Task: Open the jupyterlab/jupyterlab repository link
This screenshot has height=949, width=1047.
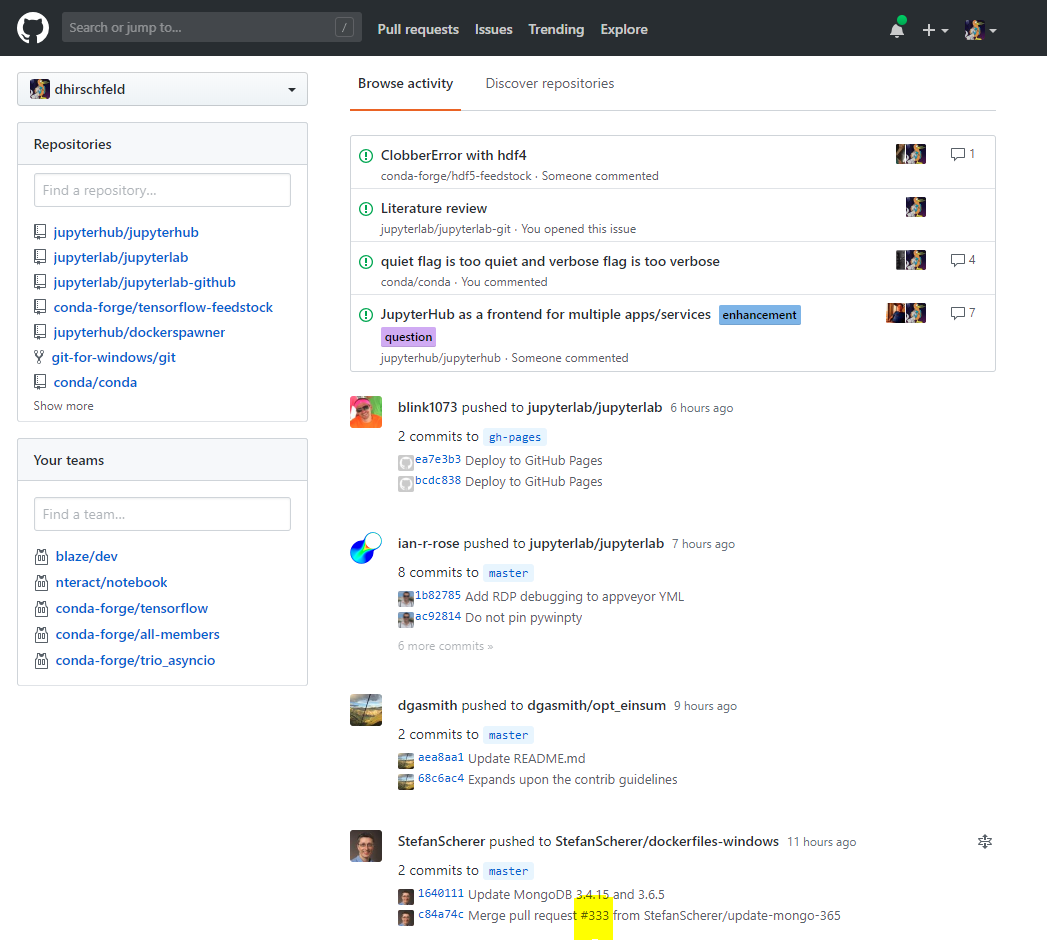Action: click(x=121, y=257)
